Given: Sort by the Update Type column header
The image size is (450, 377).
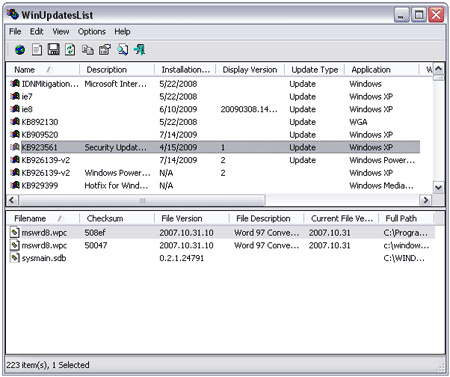Looking at the screenshot, I should 314,70.
